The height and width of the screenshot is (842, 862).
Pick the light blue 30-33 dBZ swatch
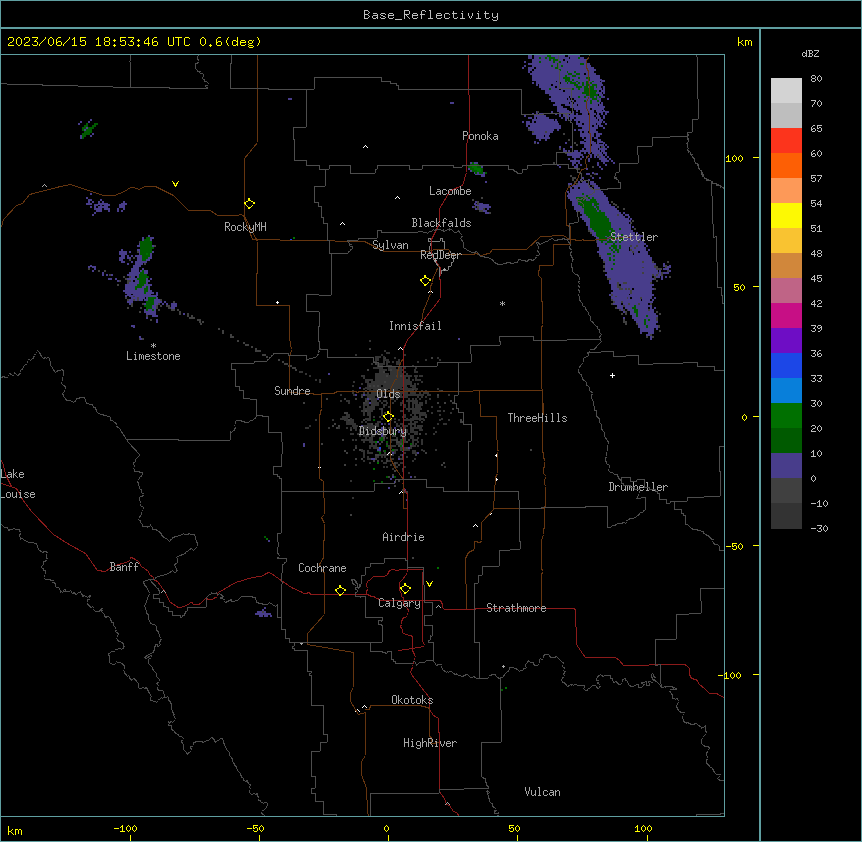(786, 391)
